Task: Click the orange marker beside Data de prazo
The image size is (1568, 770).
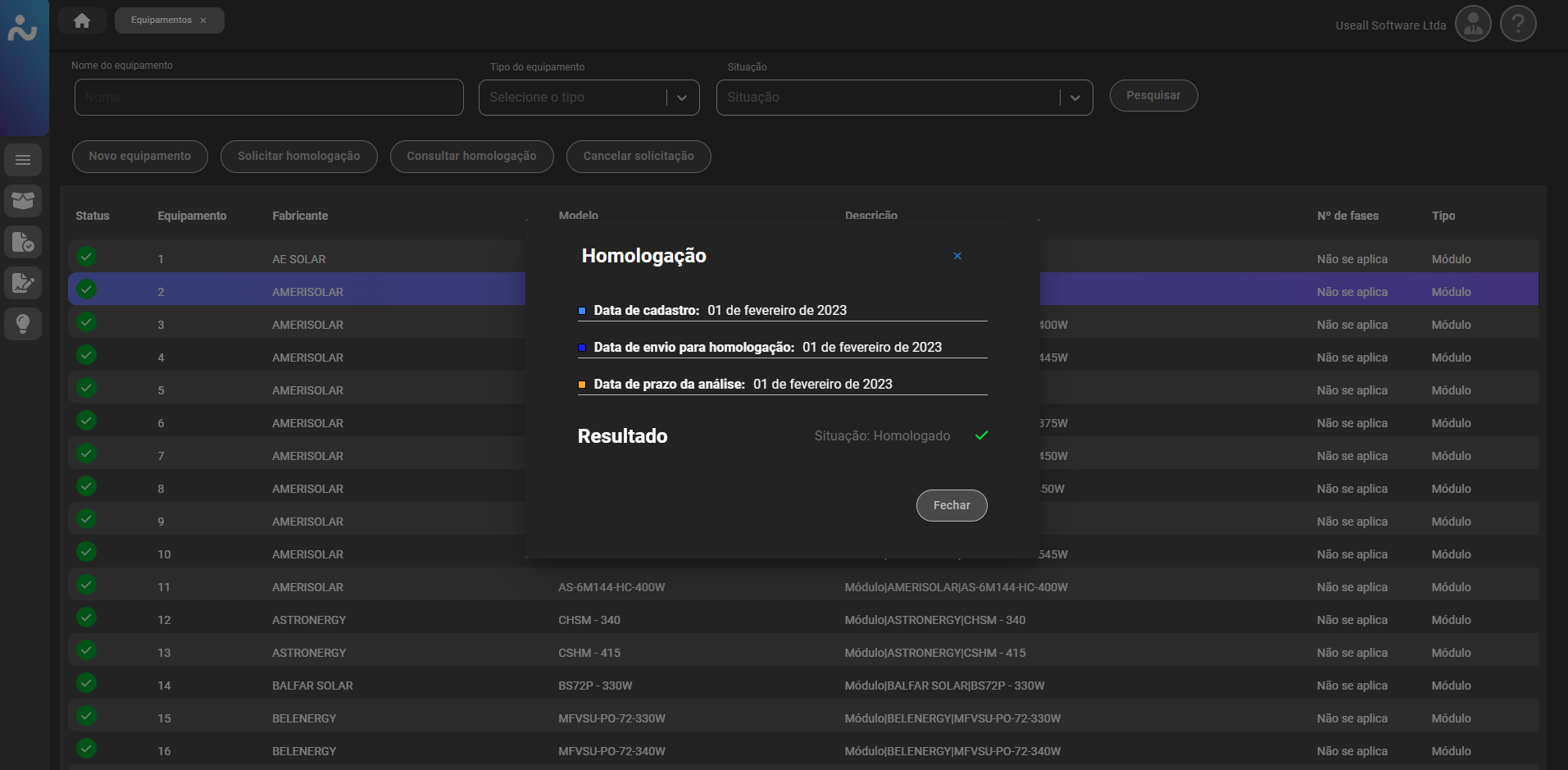Action: (582, 385)
